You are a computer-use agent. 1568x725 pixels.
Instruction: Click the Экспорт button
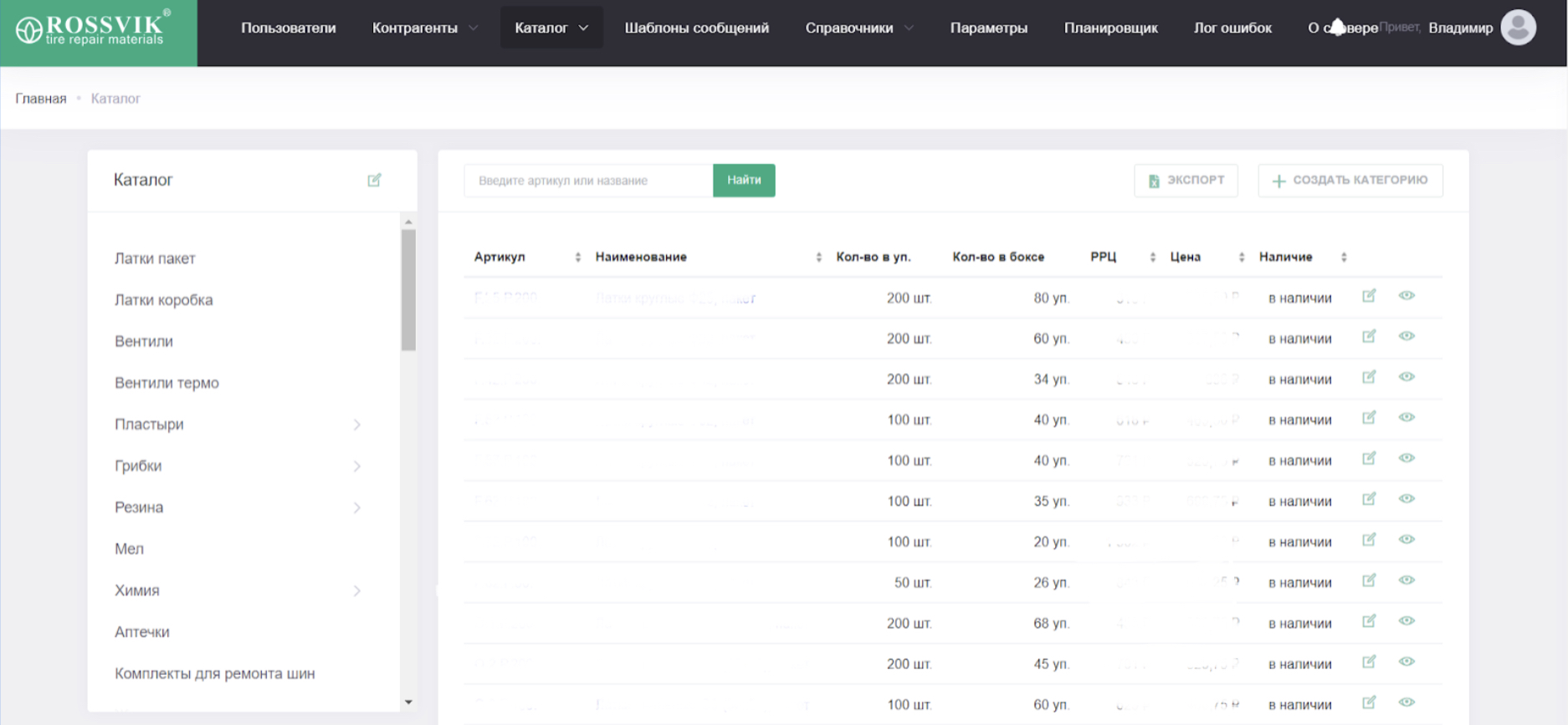tap(1186, 181)
